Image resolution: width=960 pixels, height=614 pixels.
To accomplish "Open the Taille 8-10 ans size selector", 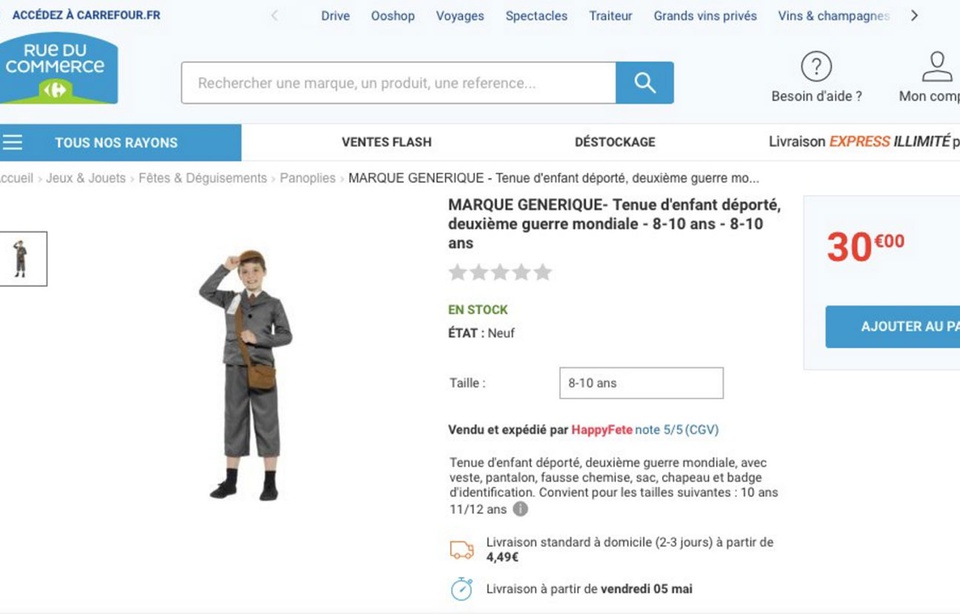I will [641, 383].
